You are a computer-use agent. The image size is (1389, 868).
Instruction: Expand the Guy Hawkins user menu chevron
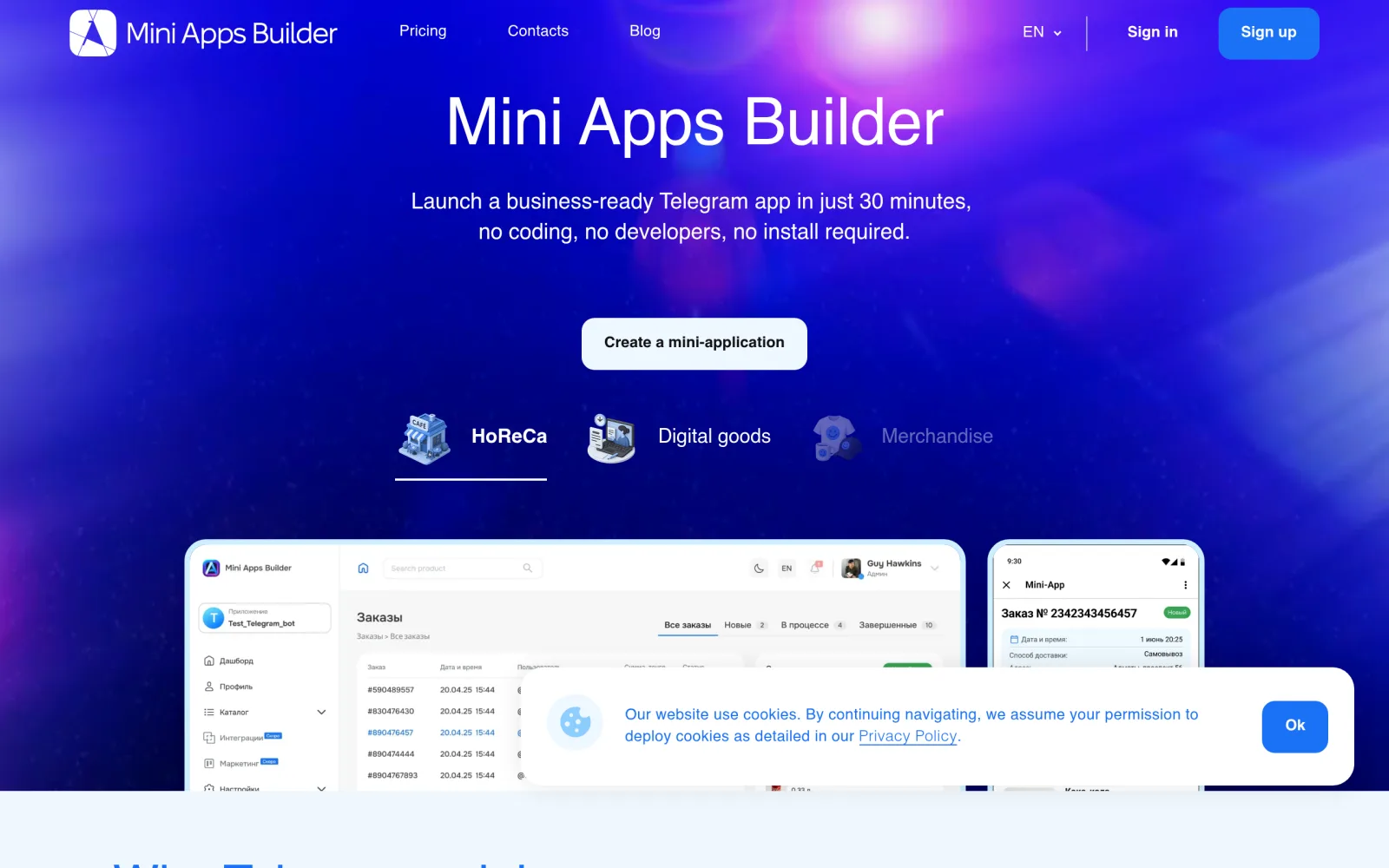[x=935, y=569]
